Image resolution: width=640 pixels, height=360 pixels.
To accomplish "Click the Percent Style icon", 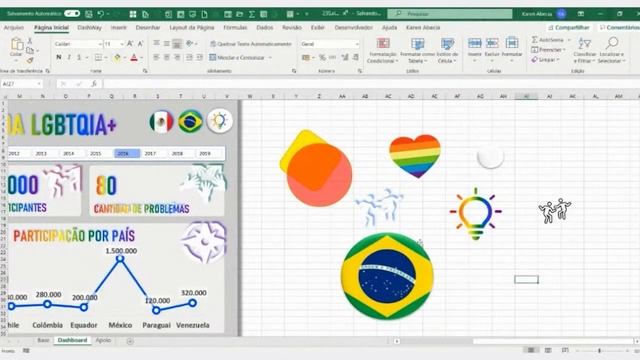I will pos(322,58).
